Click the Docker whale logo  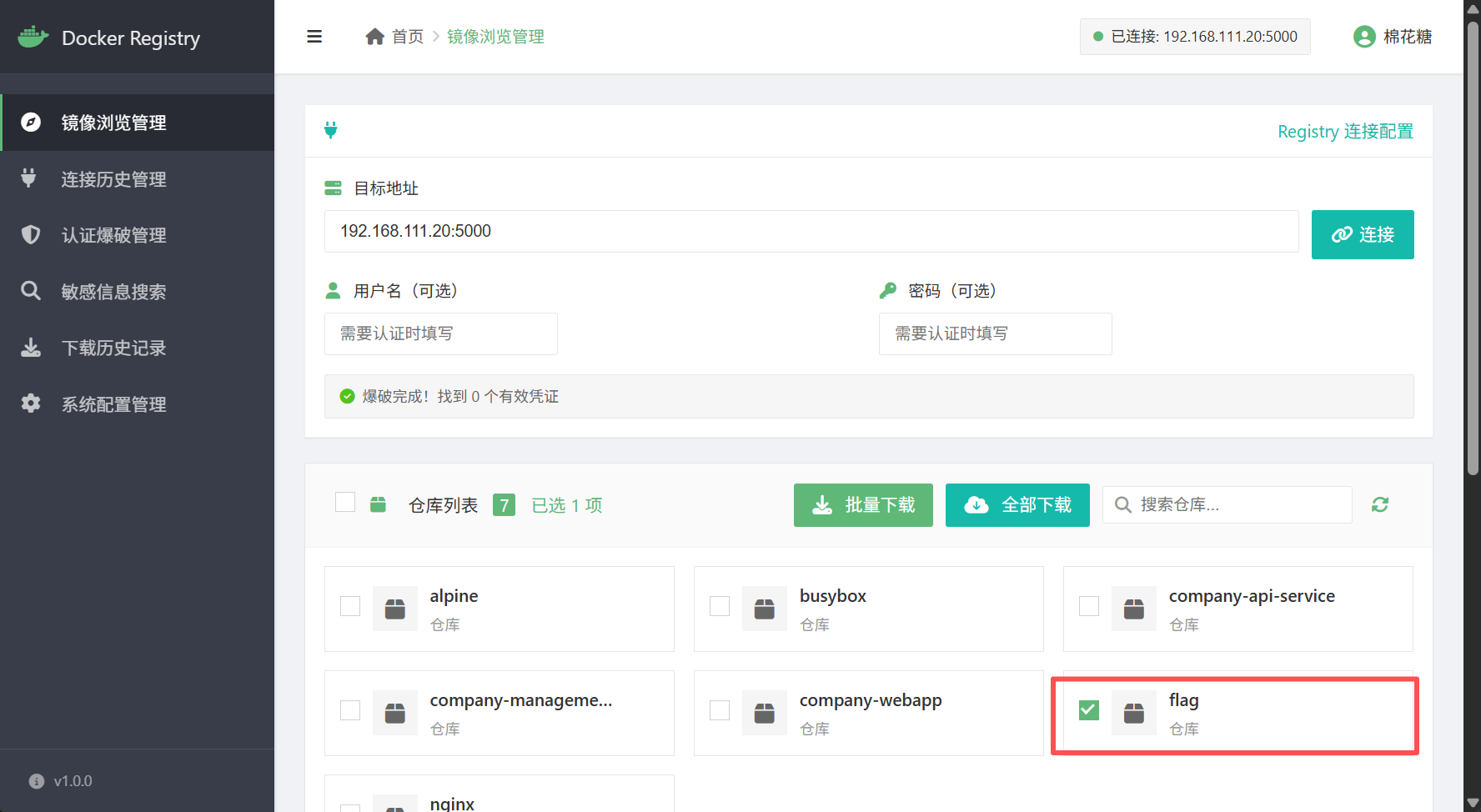click(33, 38)
